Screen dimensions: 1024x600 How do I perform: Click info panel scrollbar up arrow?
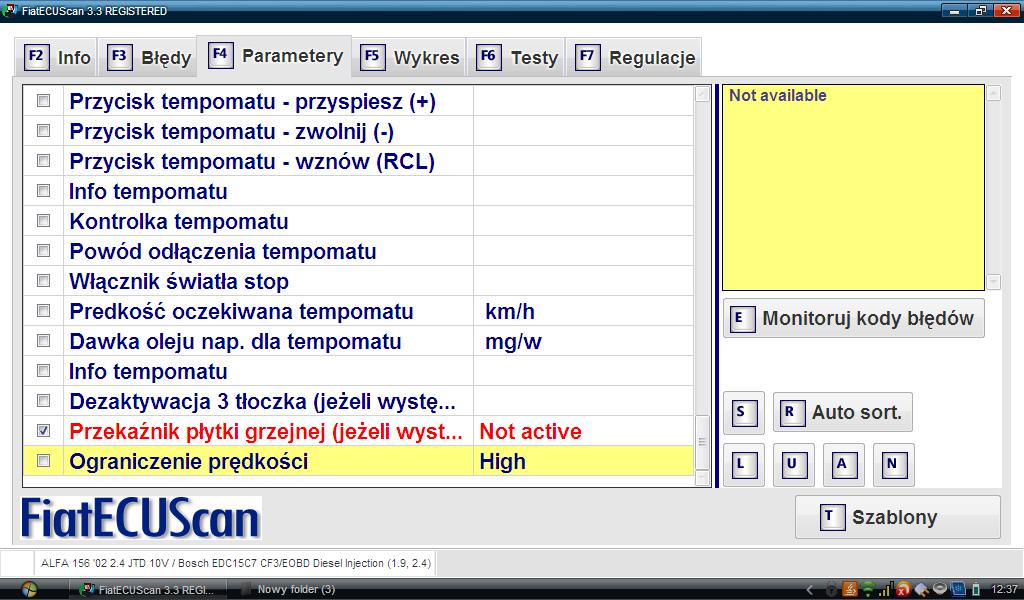[x=993, y=93]
